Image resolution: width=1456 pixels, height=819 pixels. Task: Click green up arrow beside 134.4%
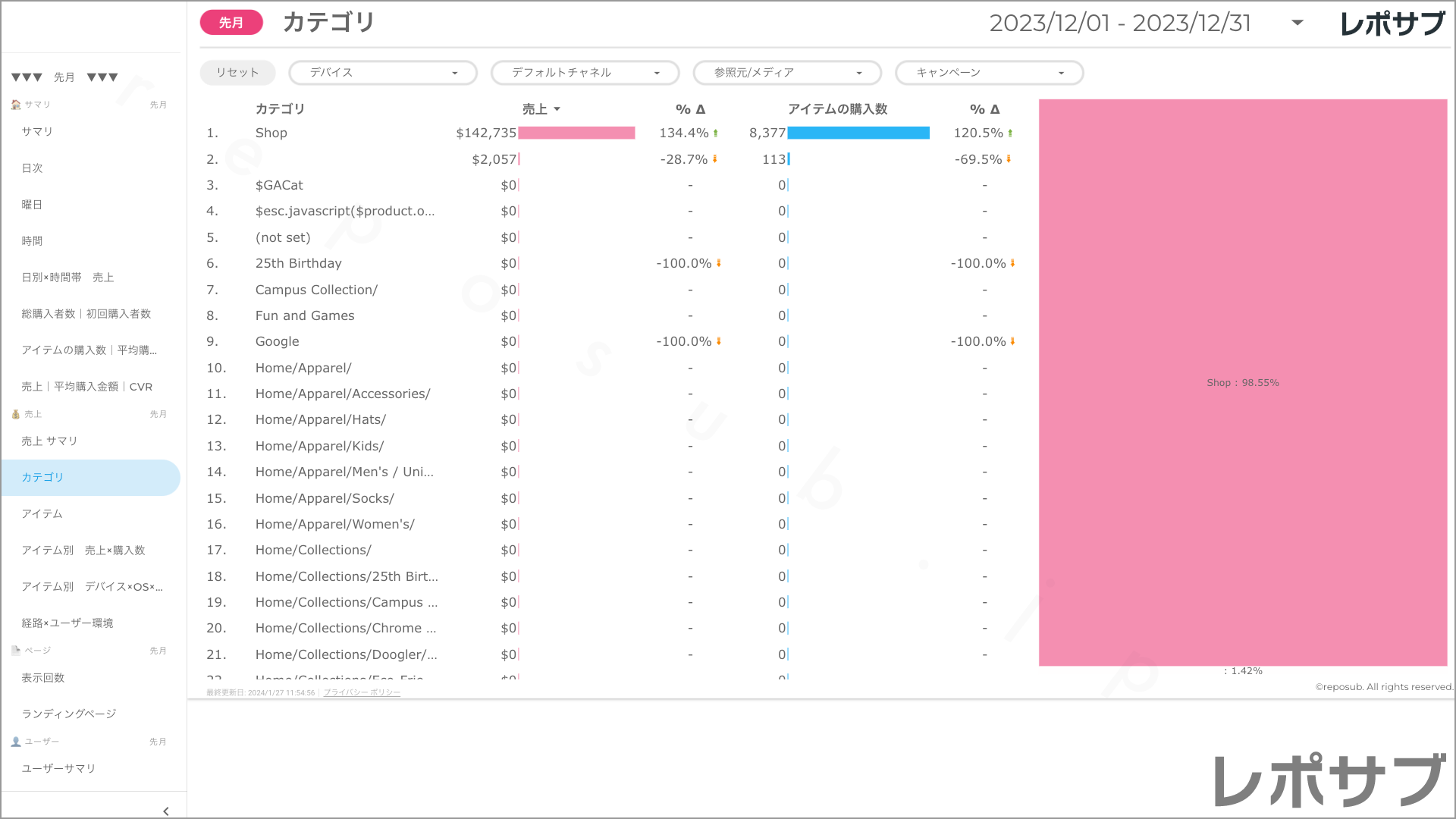(716, 133)
